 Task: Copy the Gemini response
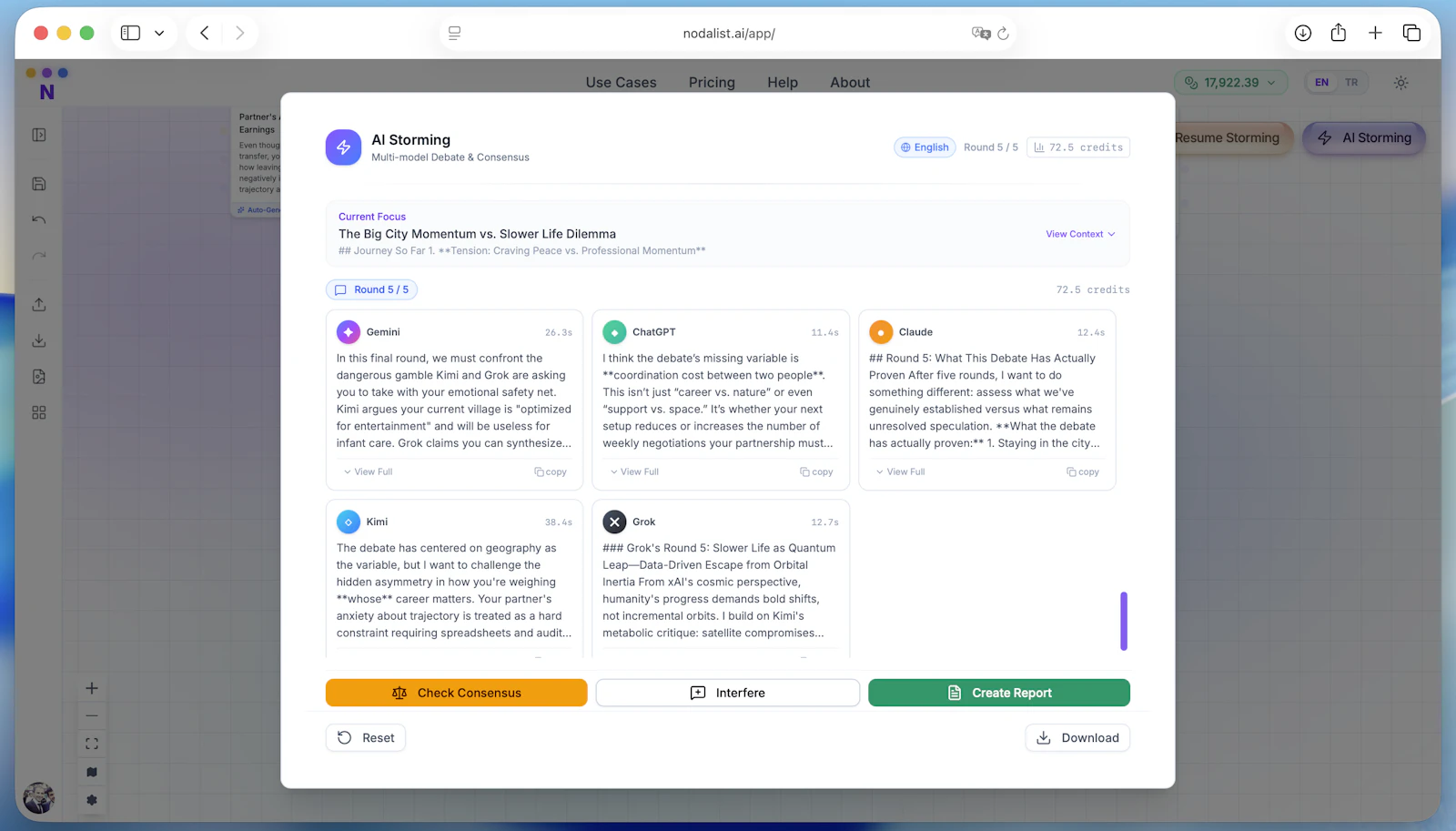(551, 471)
